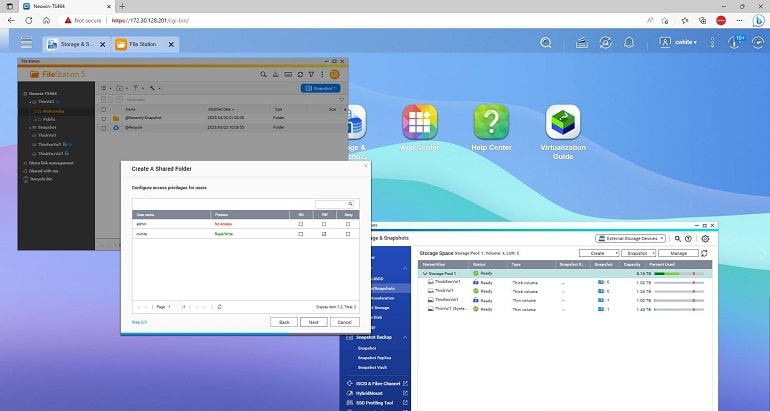Open the Edge Bing sidebar icon
770x411 pixels.
pyautogui.click(x=758, y=20)
